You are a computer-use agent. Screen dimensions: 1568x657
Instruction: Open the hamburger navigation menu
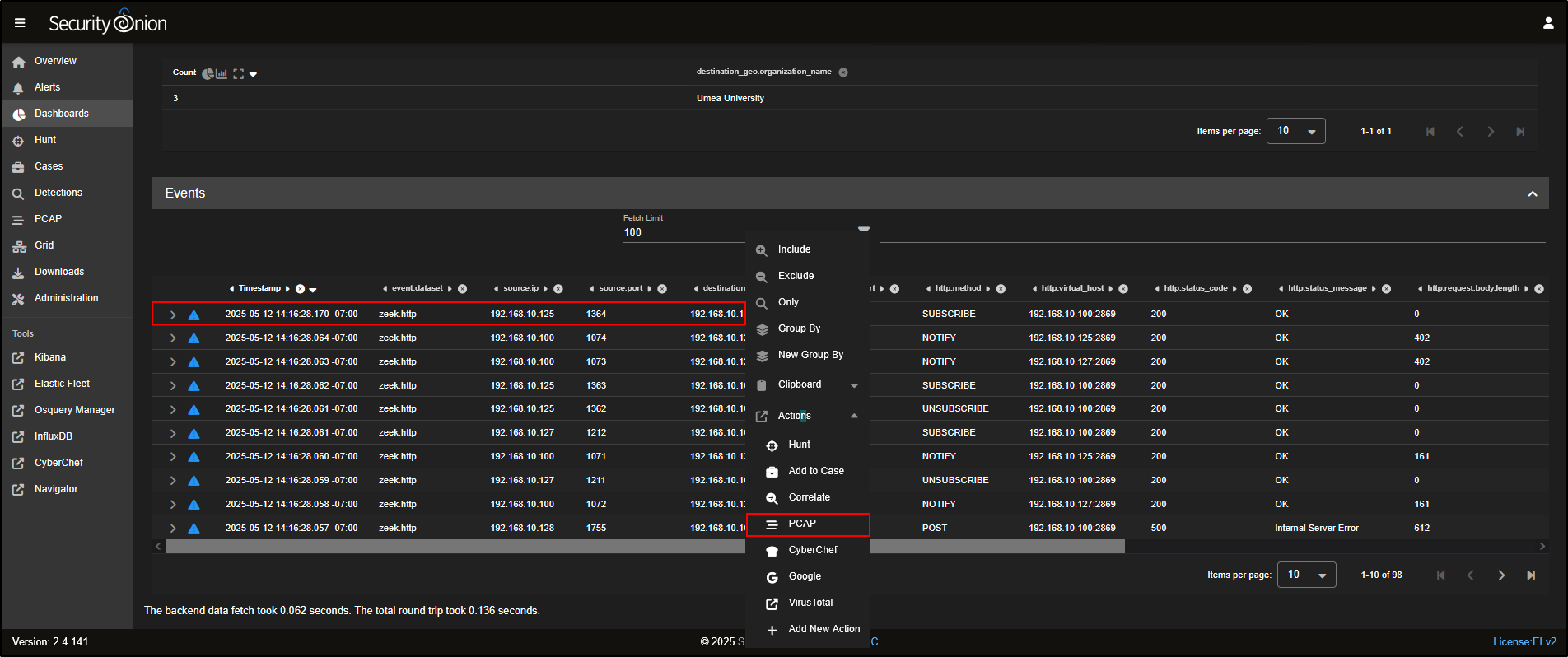20,23
